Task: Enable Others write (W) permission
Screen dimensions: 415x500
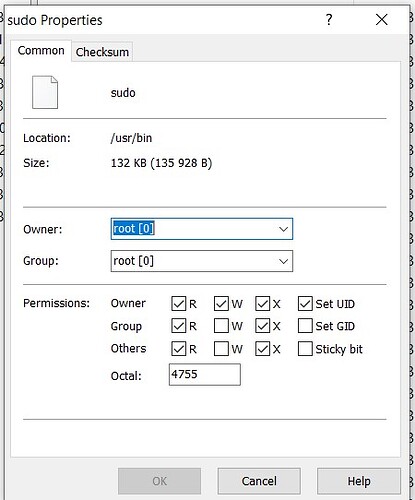Action: (x=221, y=349)
